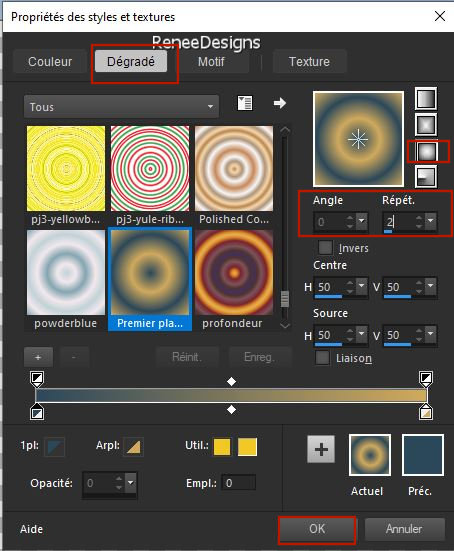The image size is (454, 551).
Task: Click the white arrow next to category
Action: tap(280, 103)
